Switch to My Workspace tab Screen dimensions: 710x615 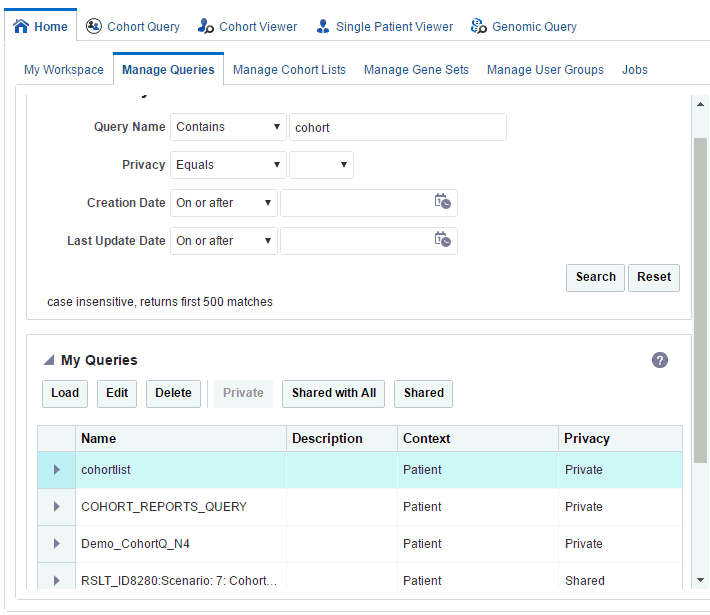64,70
